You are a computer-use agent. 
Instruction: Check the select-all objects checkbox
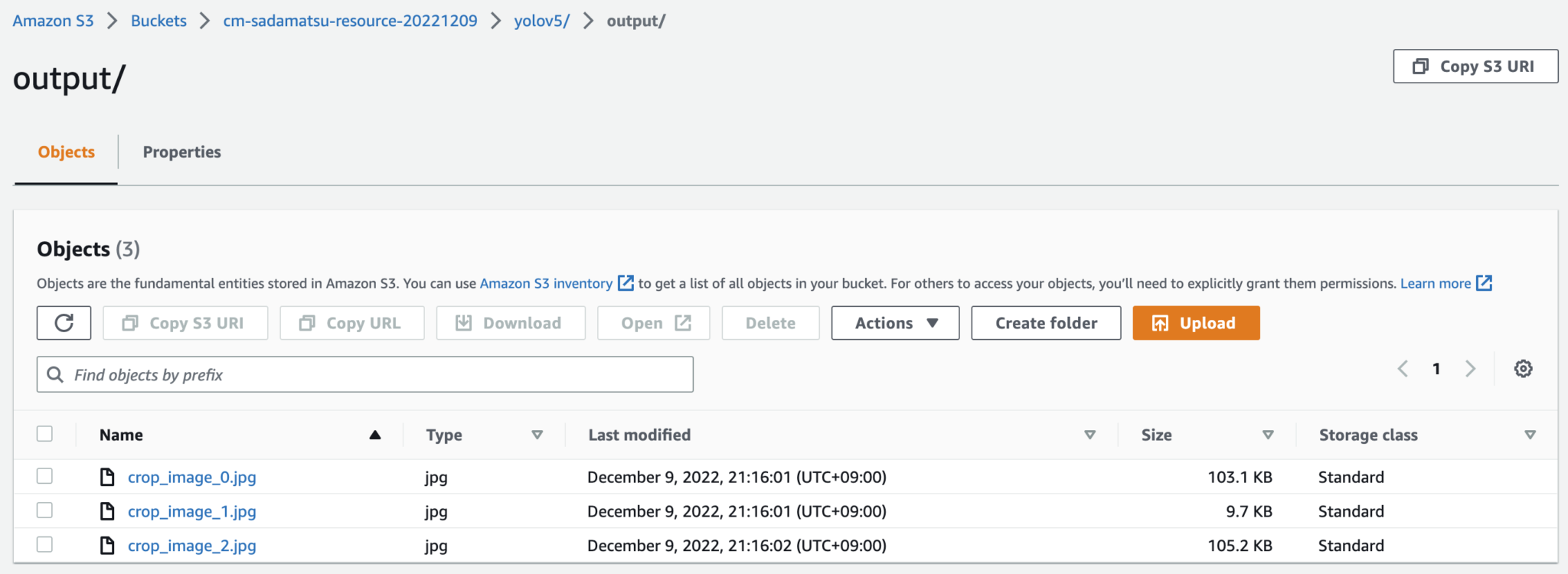(x=45, y=433)
